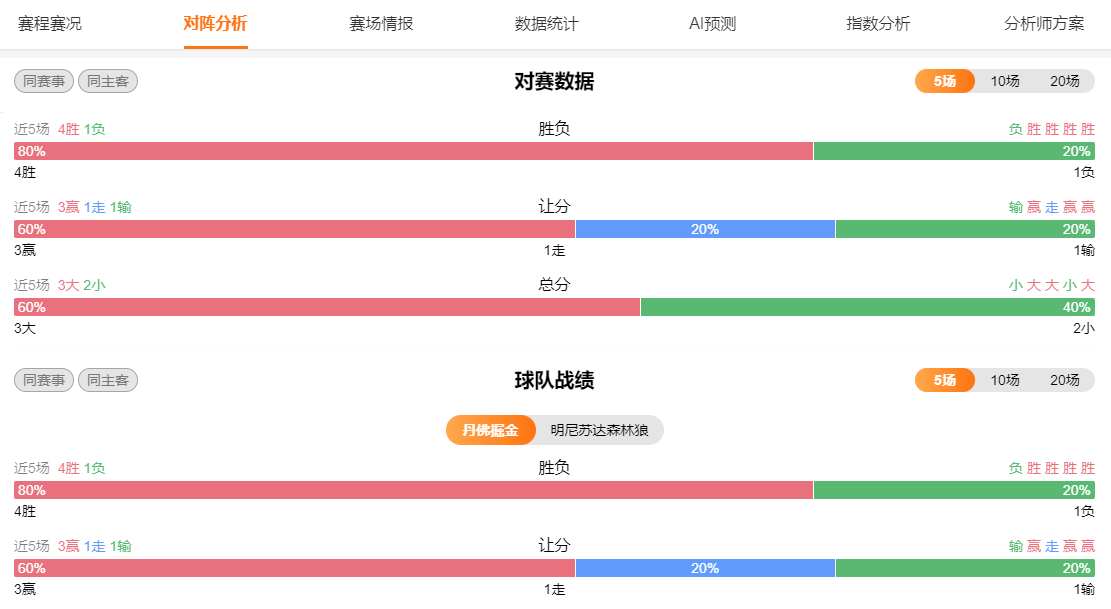Select 20场 in 对赛数据 section
This screenshot has width=1111, height=609.
click(x=1064, y=81)
